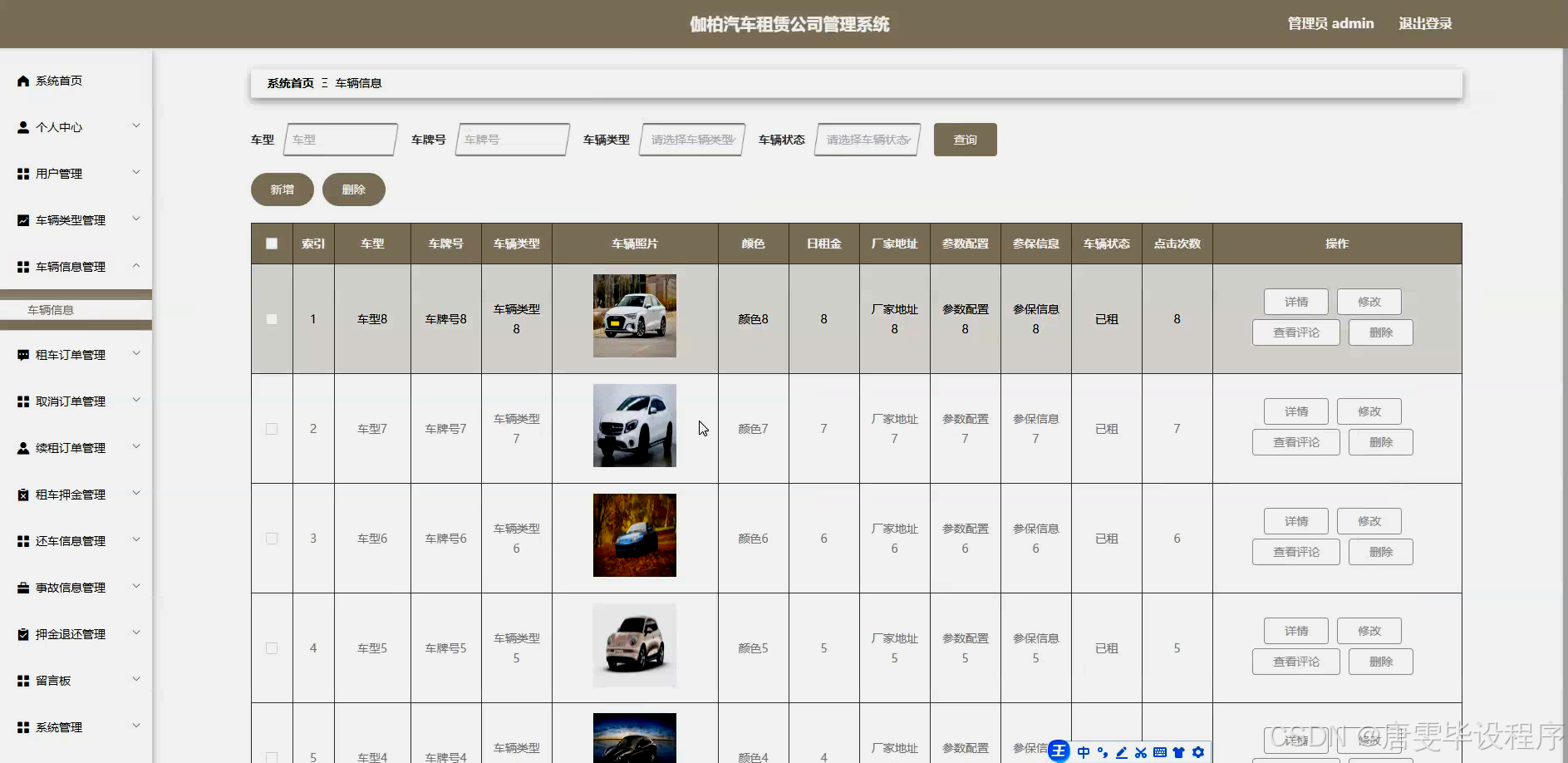1568x763 pixels.
Task: Expand the 车辆类型管理 menu chevron
Action: click(136, 219)
